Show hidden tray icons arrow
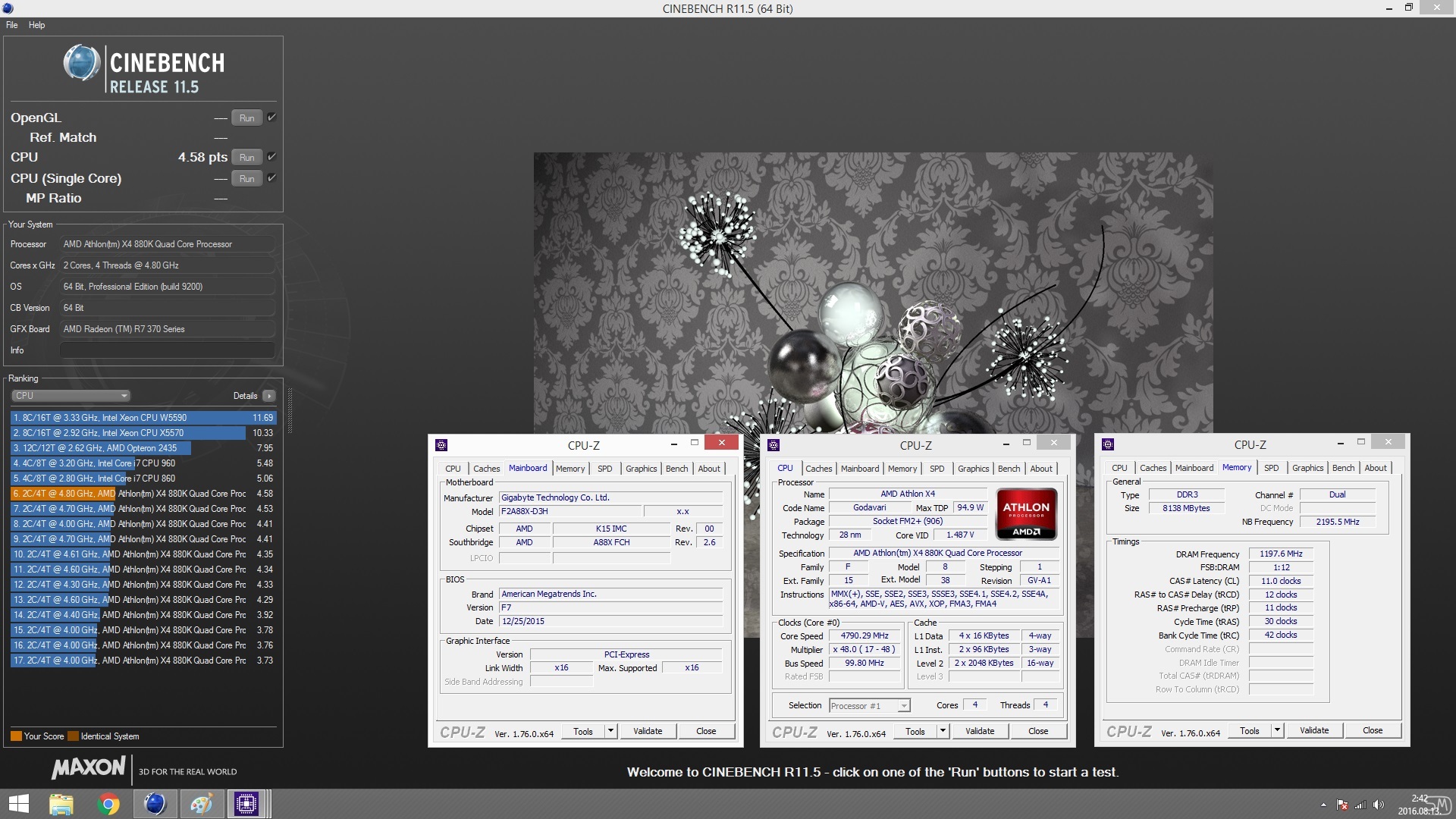Screen dimensions: 1456x819 (x=1323, y=805)
